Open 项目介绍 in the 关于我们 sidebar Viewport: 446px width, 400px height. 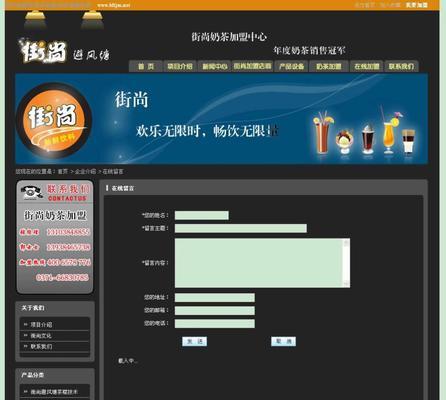point(41,324)
